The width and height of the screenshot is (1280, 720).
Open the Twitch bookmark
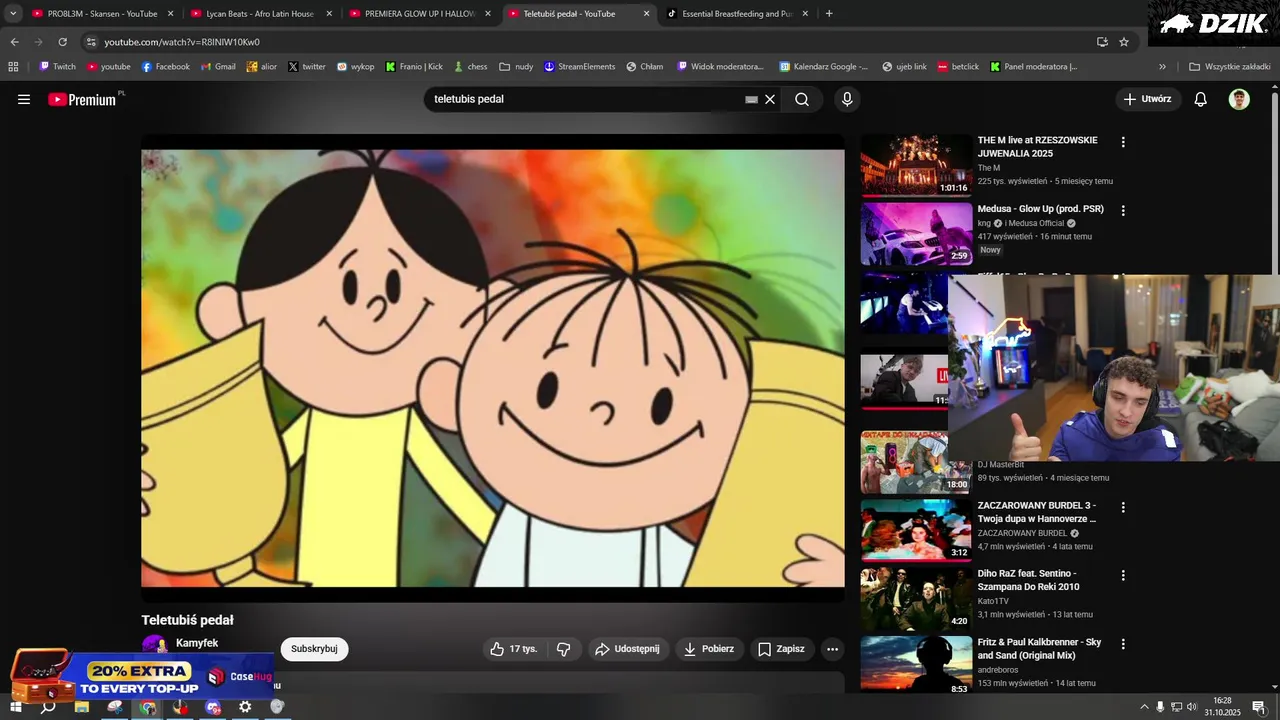57,67
